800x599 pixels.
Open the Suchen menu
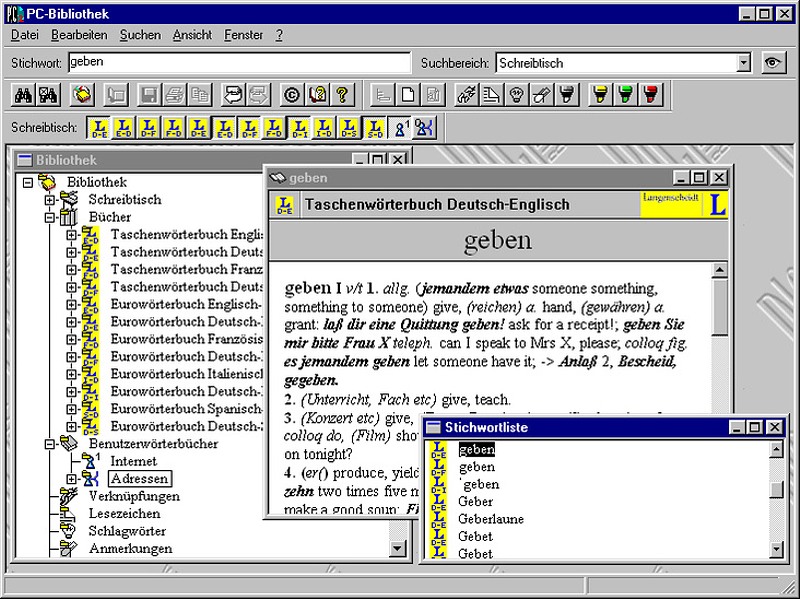[140, 35]
